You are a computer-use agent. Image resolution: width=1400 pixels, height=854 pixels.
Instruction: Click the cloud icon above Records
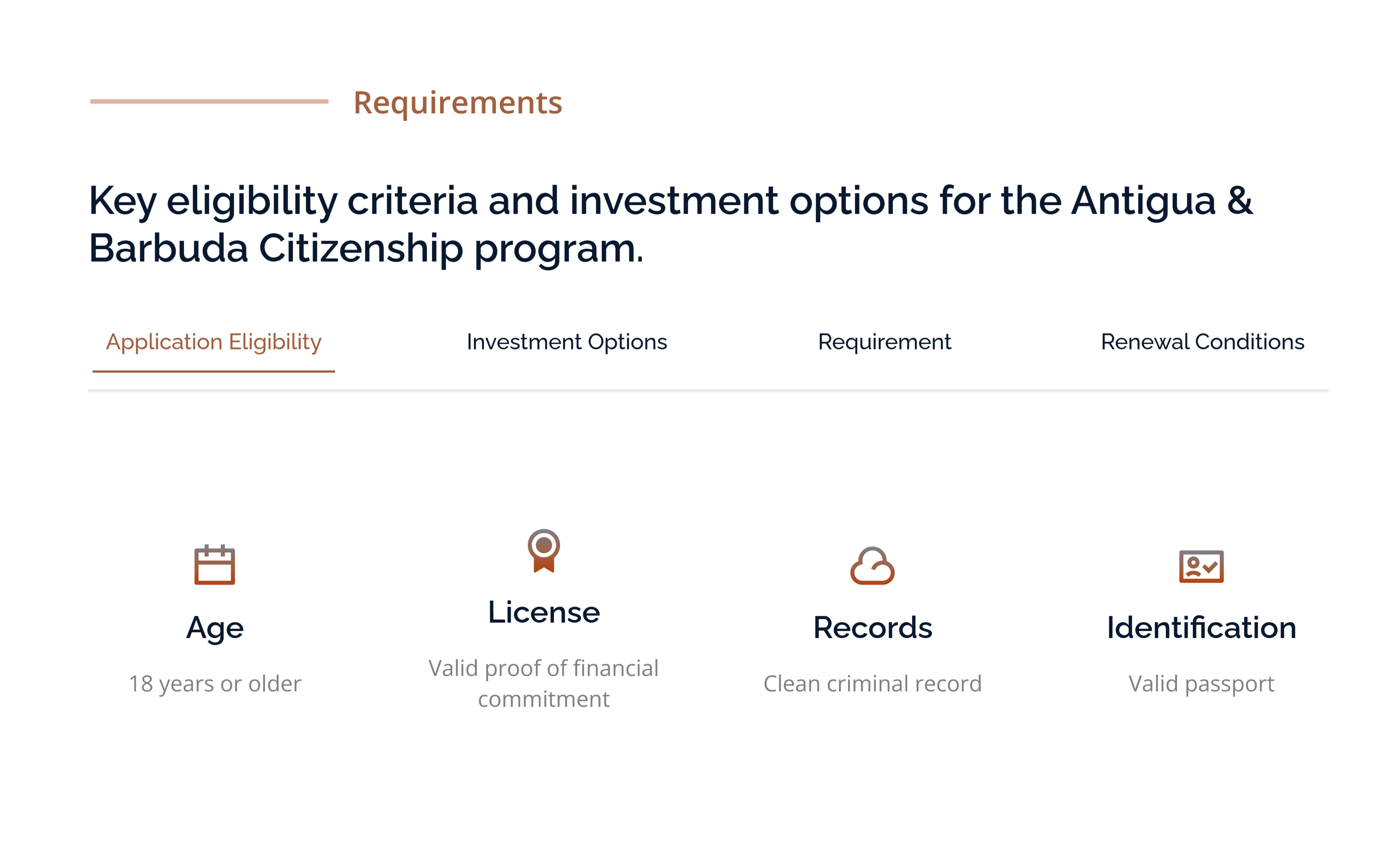click(x=872, y=565)
